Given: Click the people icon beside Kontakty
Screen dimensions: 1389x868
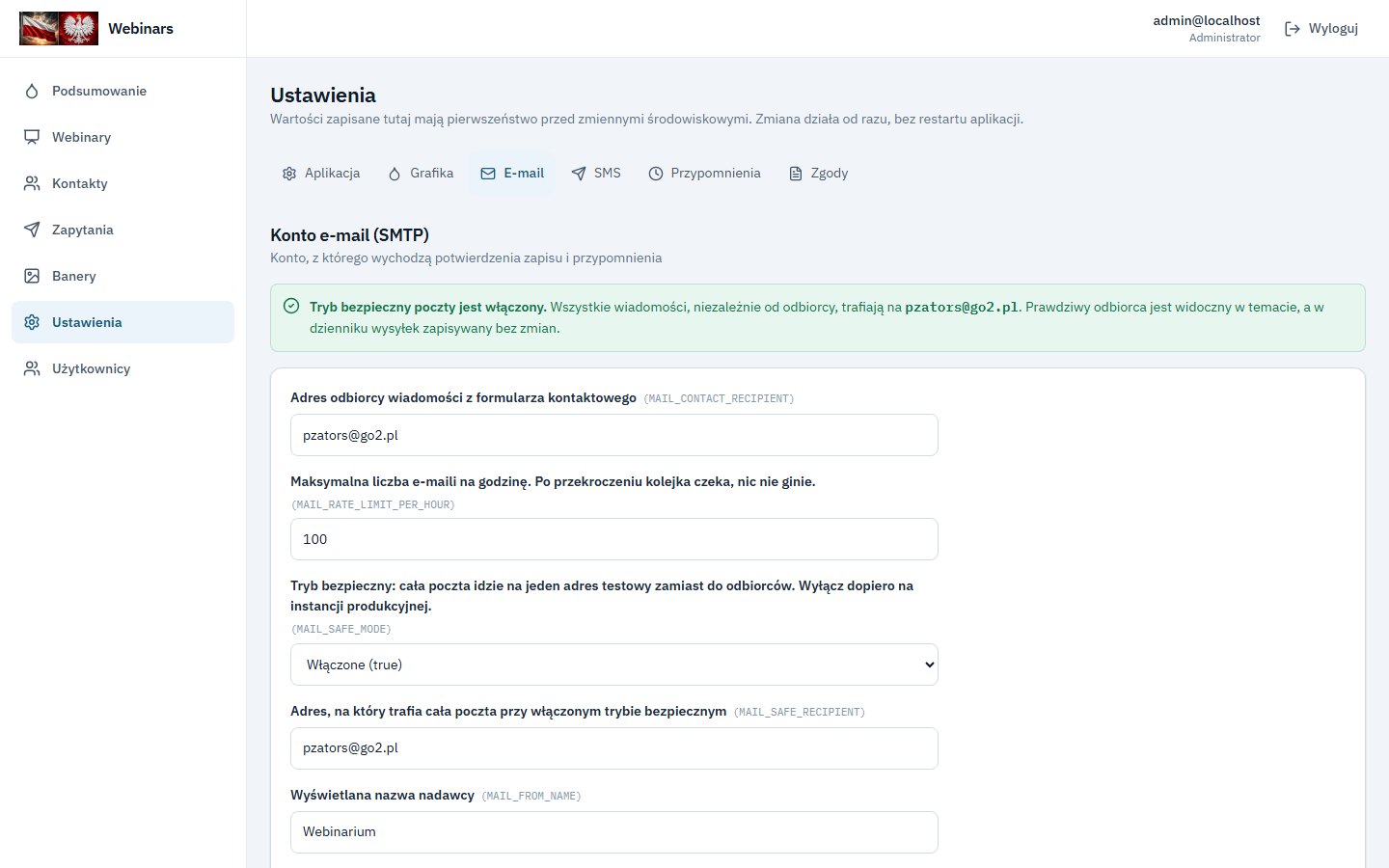Looking at the screenshot, I should pyautogui.click(x=32, y=183).
